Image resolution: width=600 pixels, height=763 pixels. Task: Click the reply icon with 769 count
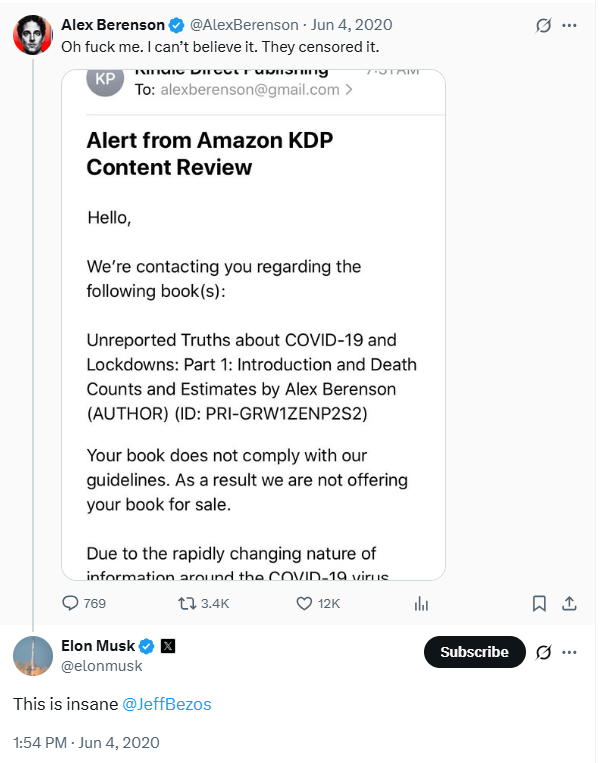click(x=71, y=603)
